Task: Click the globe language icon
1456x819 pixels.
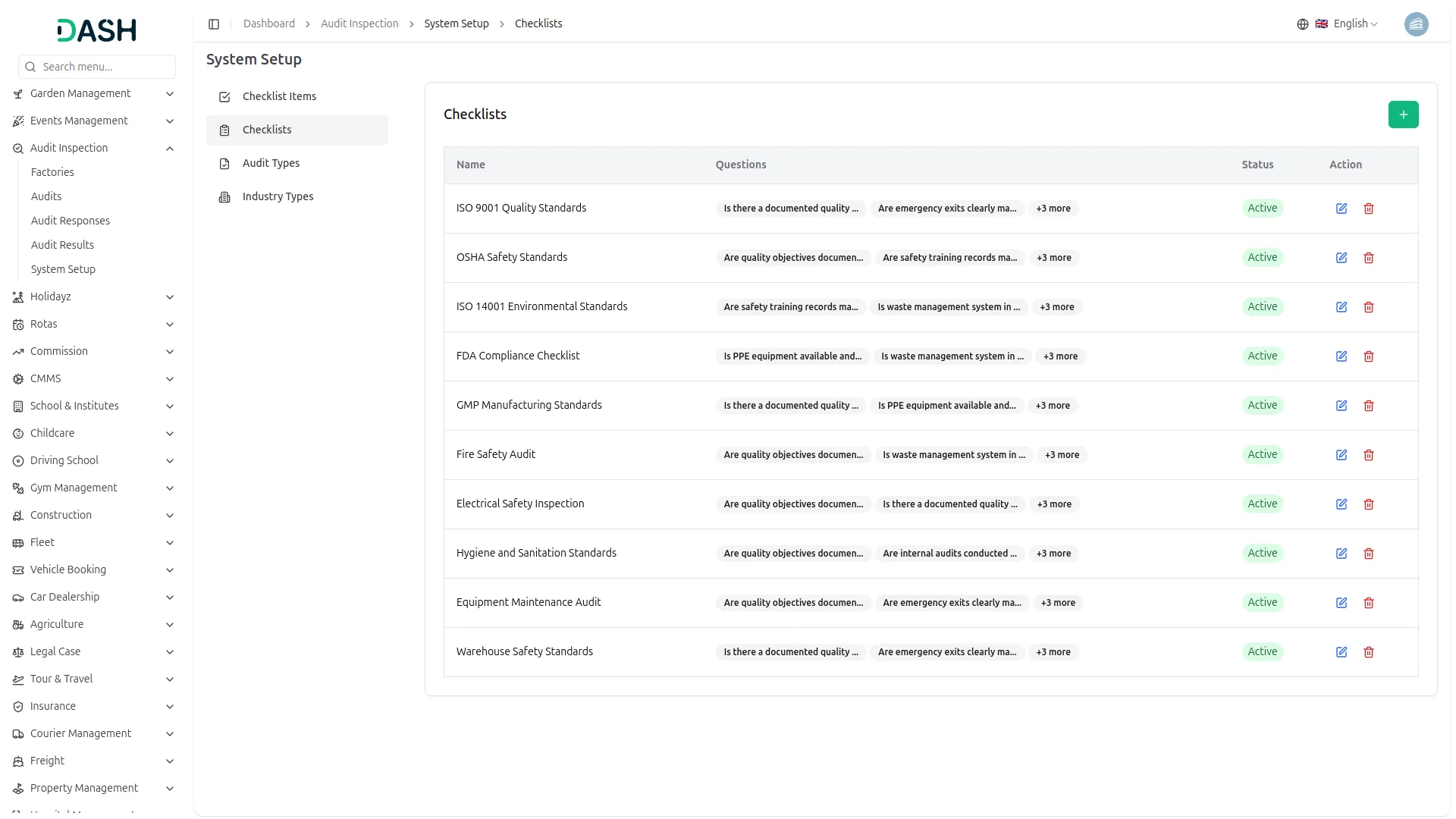Action: tap(1302, 24)
